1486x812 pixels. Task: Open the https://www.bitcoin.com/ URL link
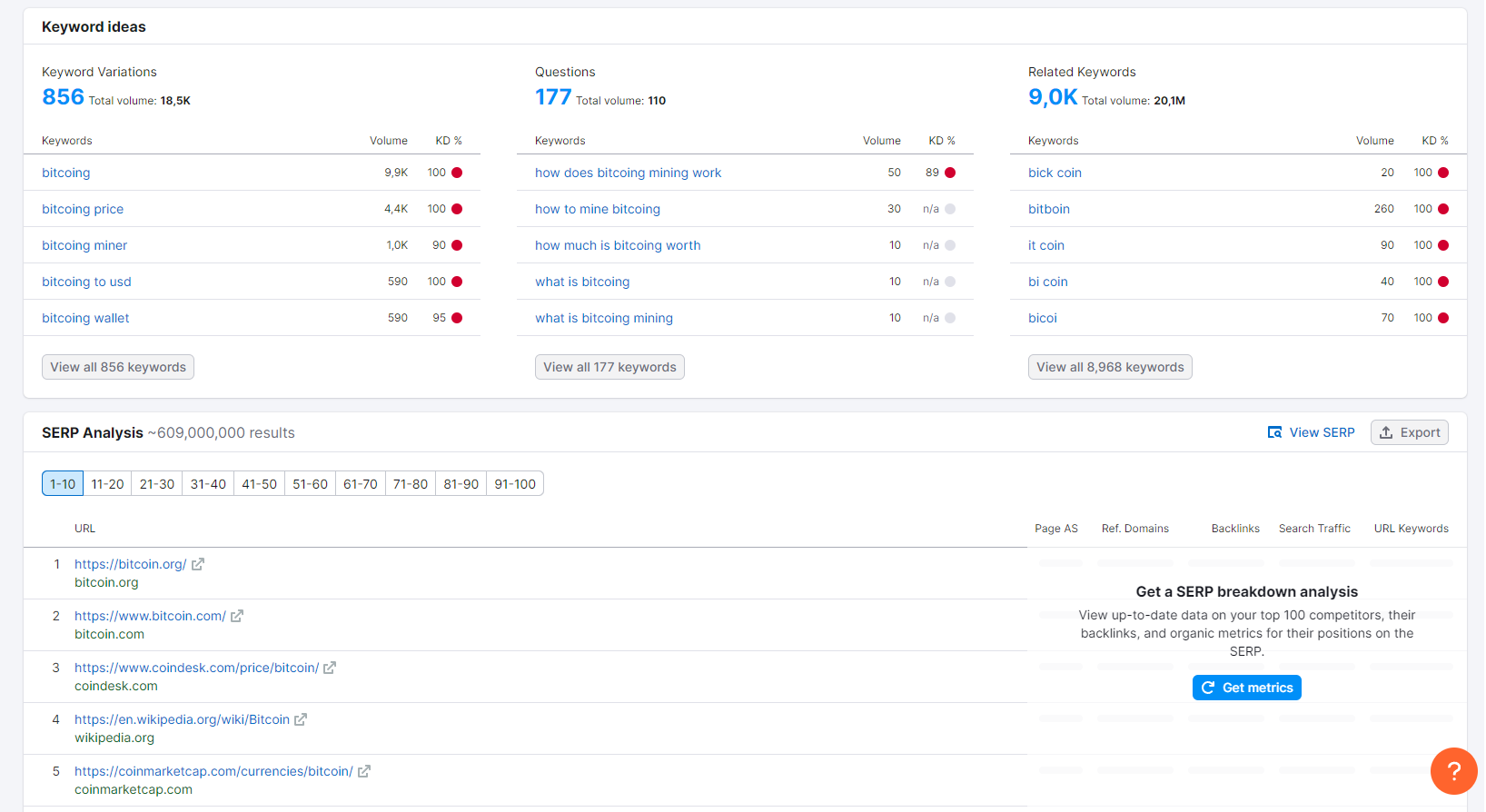click(150, 616)
